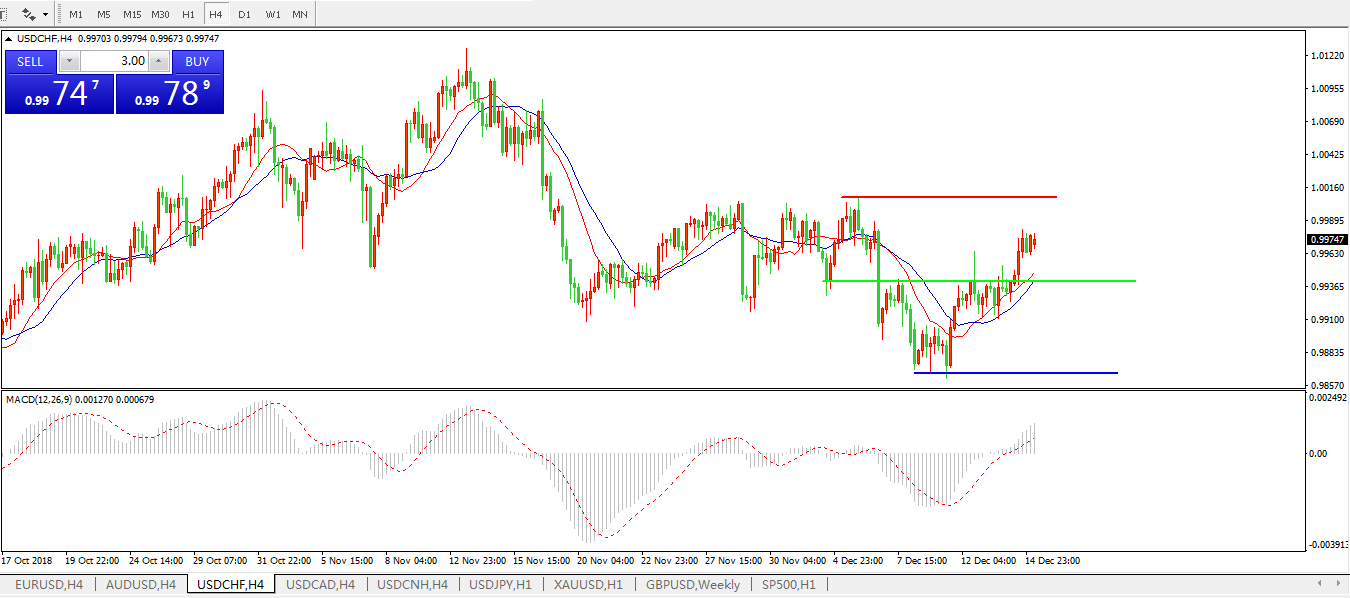Screen dimensions: 1350x598
Task: Open the GBPUSD,Weekly chart tab
Action: tap(693, 584)
